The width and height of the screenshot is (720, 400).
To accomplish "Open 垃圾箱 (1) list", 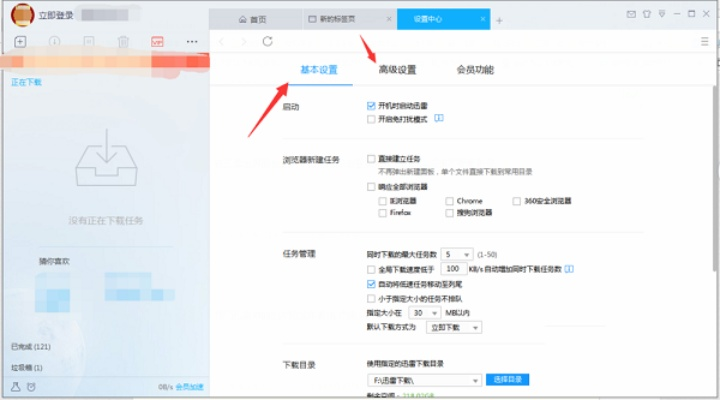I will tap(27, 368).
